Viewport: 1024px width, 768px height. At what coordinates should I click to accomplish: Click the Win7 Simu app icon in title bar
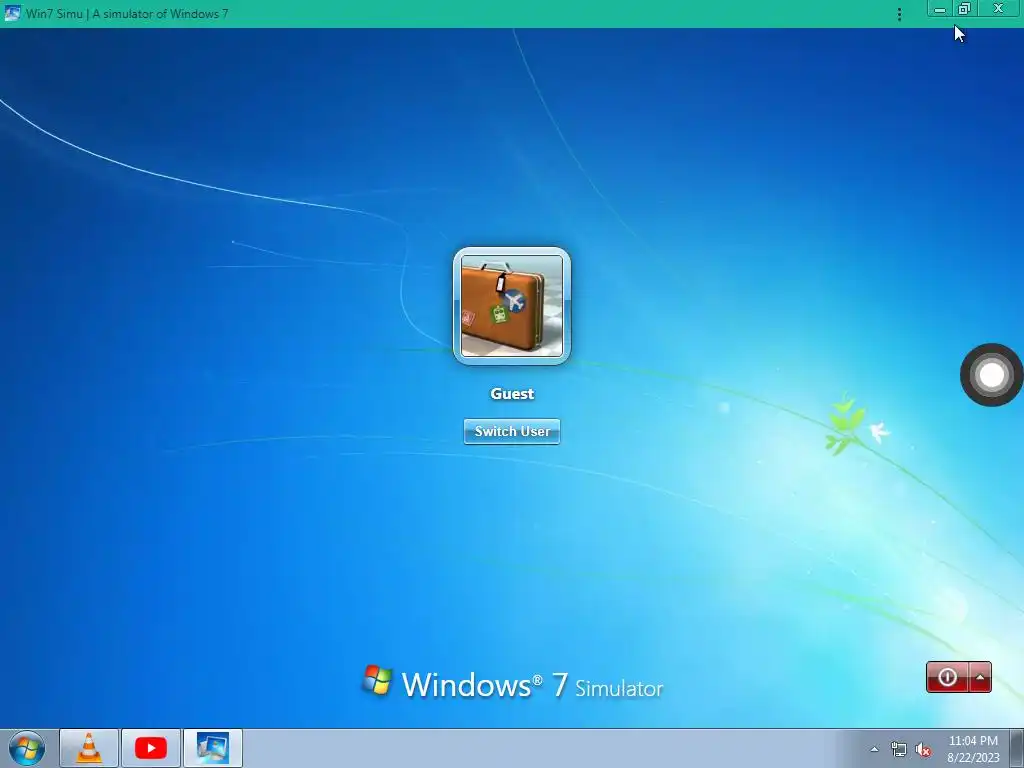click(12, 12)
